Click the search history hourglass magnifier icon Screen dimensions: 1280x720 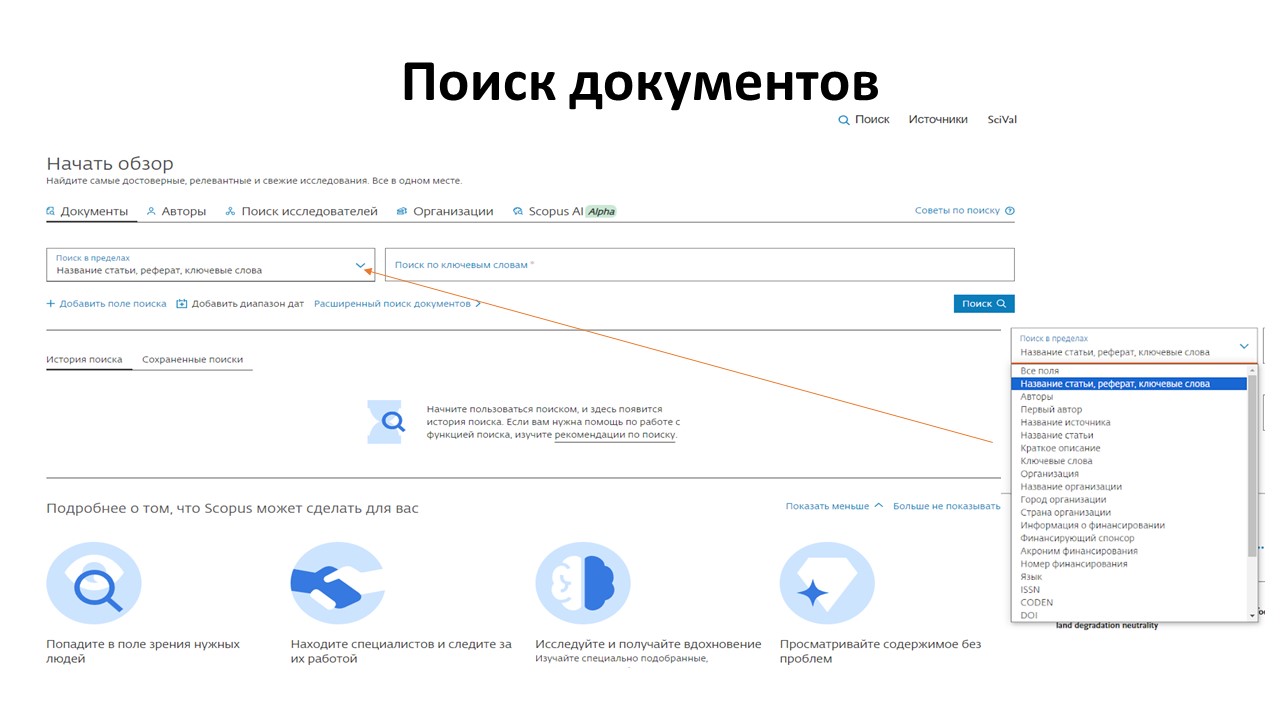coord(385,421)
